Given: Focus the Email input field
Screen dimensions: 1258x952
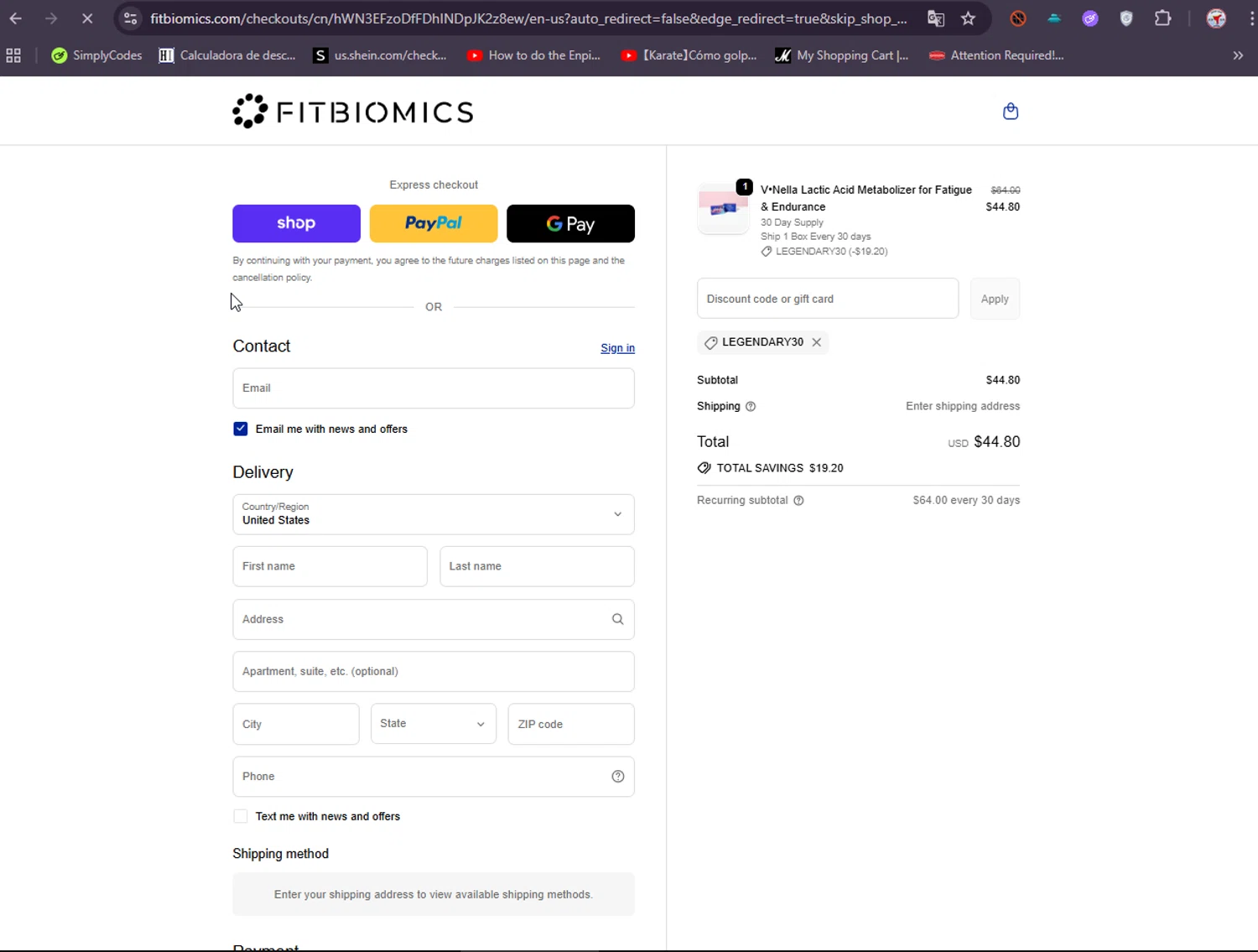Looking at the screenshot, I should coord(434,388).
